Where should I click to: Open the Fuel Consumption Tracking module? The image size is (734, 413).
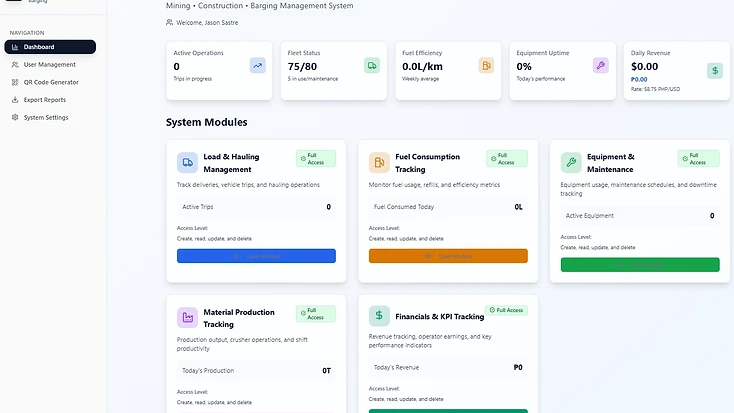tap(448, 256)
